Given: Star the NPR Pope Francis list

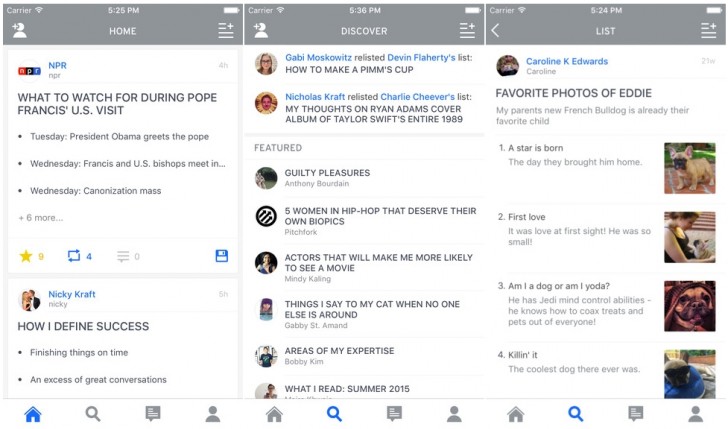Looking at the screenshot, I should click(26, 257).
